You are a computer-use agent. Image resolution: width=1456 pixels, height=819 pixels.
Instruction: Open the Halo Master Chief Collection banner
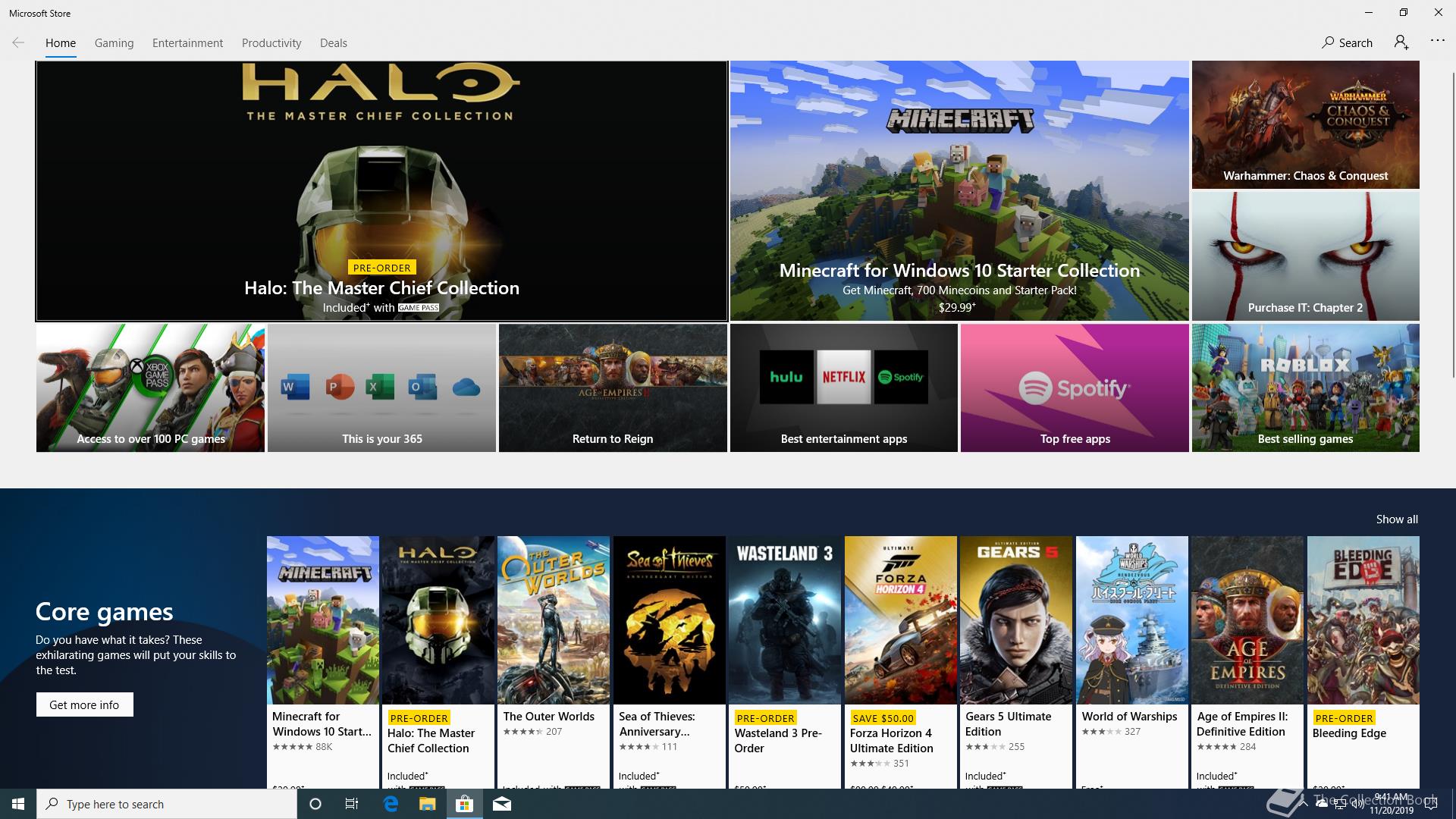381,191
